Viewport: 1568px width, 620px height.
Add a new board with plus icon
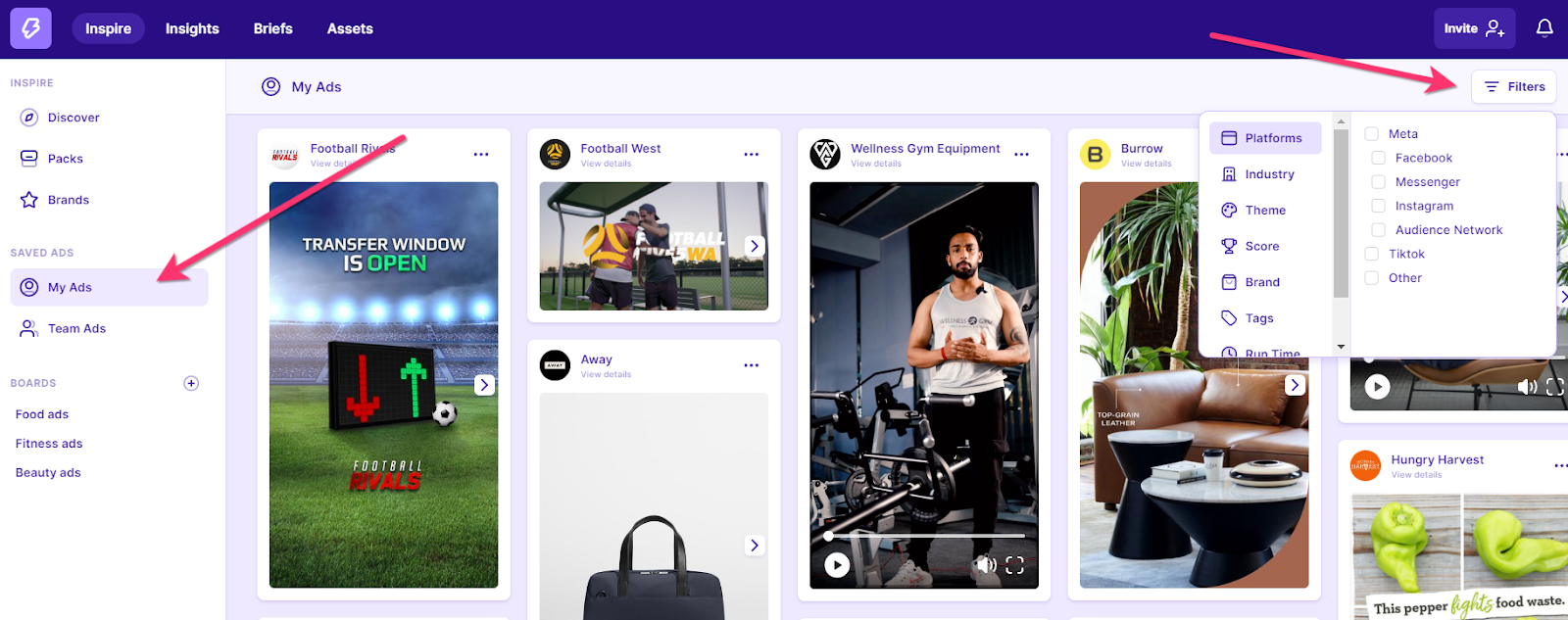191,383
